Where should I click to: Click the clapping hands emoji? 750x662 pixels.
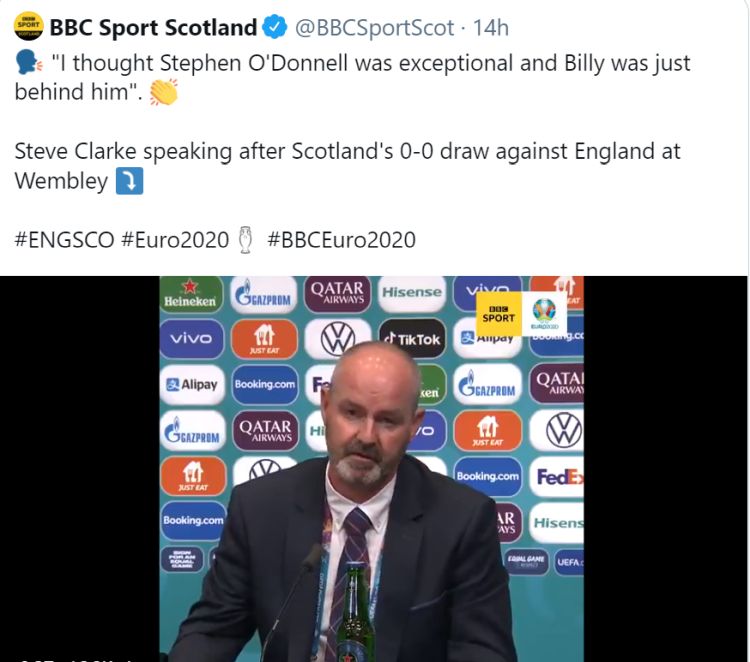click(x=164, y=92)
